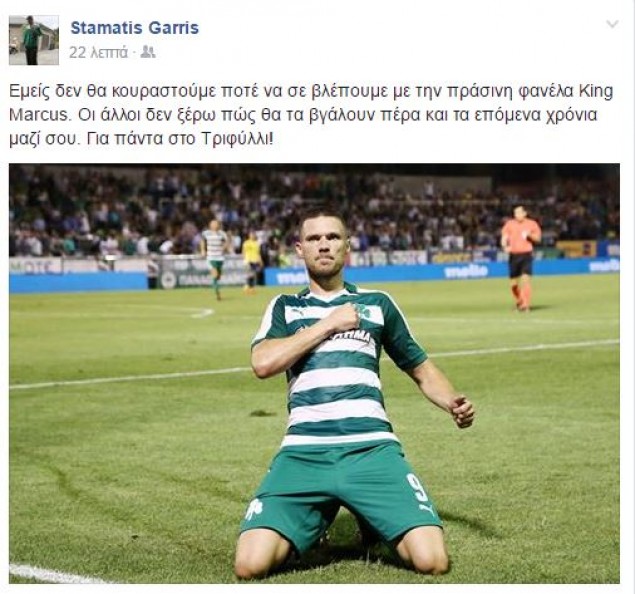The width and height of the screenshot is (635, 594).
Task: Click the club crest on the striped jersey
Action: 364,311
